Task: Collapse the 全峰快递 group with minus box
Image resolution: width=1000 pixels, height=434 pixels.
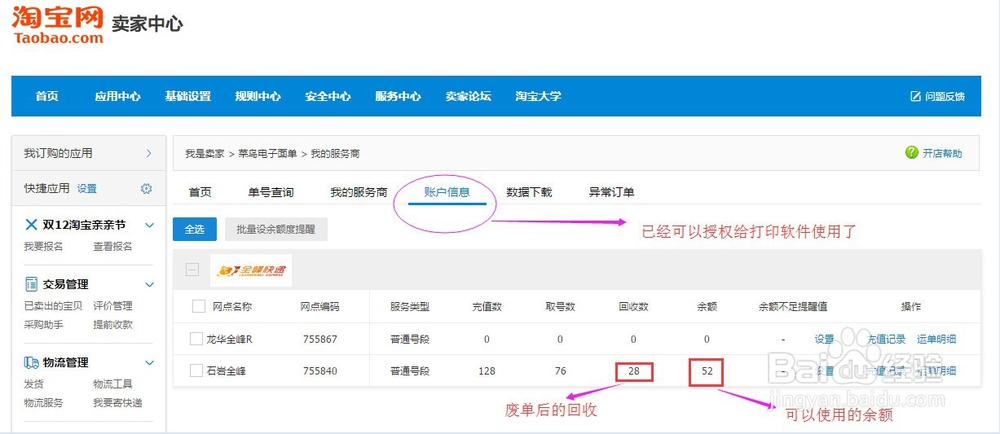Action: point(192,270)
